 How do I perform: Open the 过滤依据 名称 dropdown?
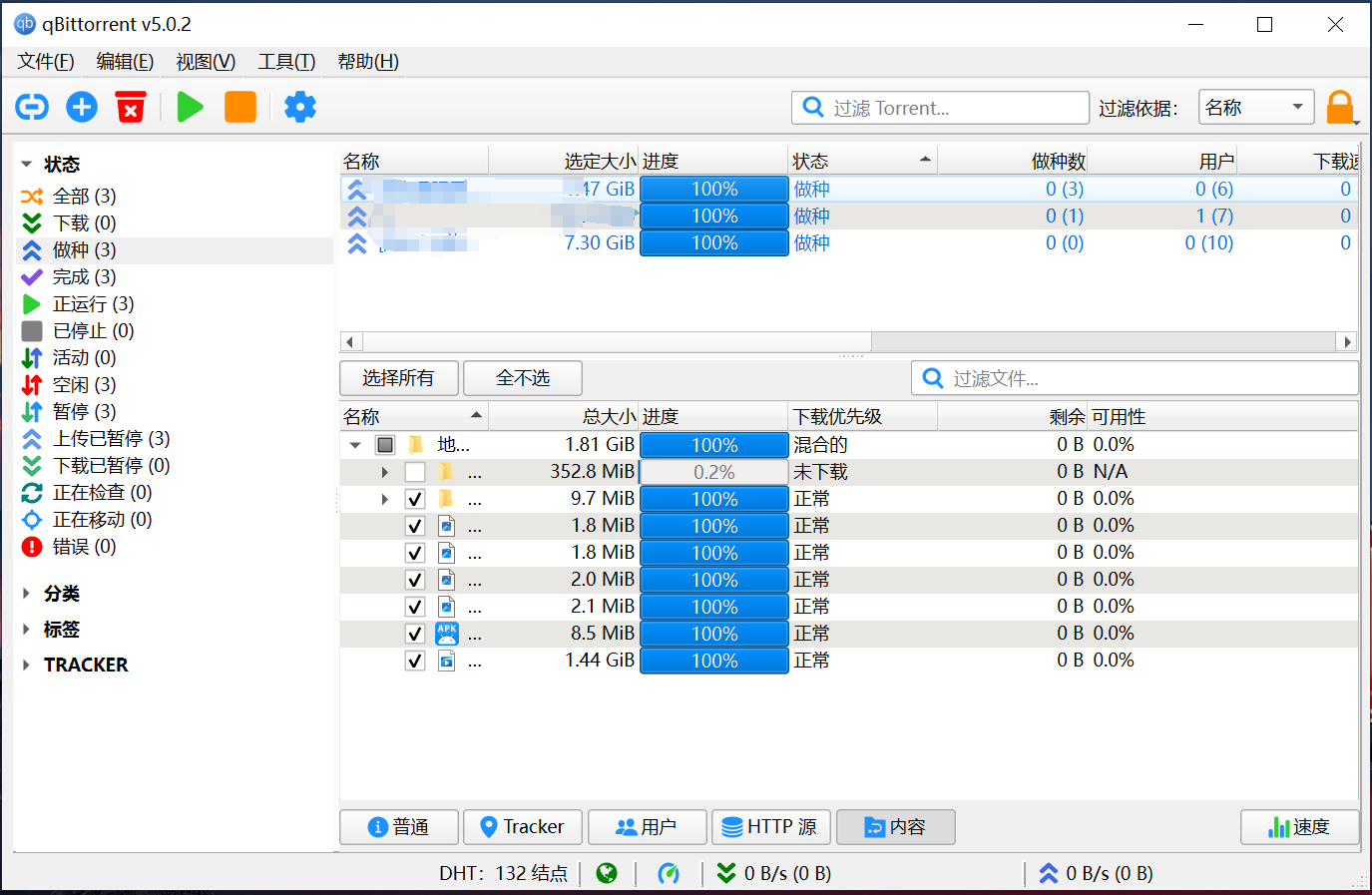coord(1256,108)
